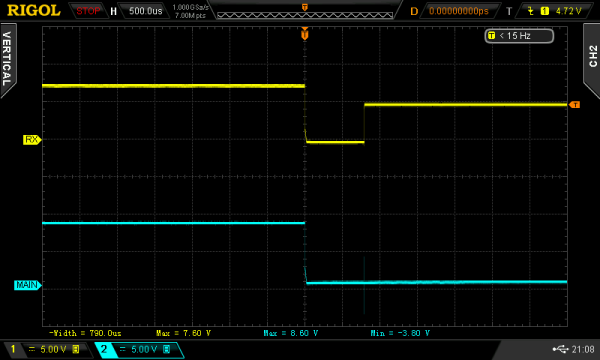Click the D delay indicator icon
This screenshot has height=360, width=600.
pyautogui.click(x=414, y=11)
